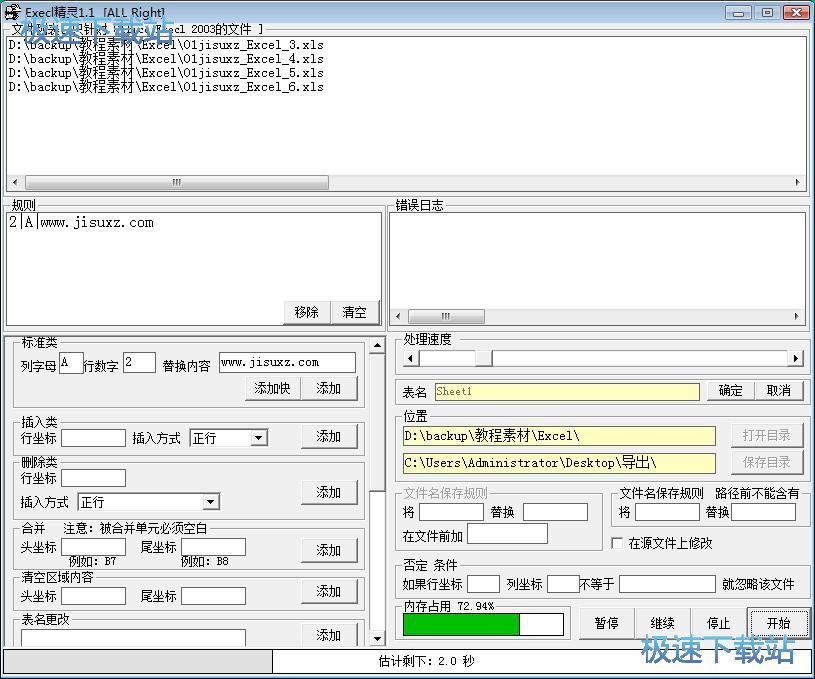Click 添加 in the 删除类 group

pyautogui.click(x=329, y=492)
